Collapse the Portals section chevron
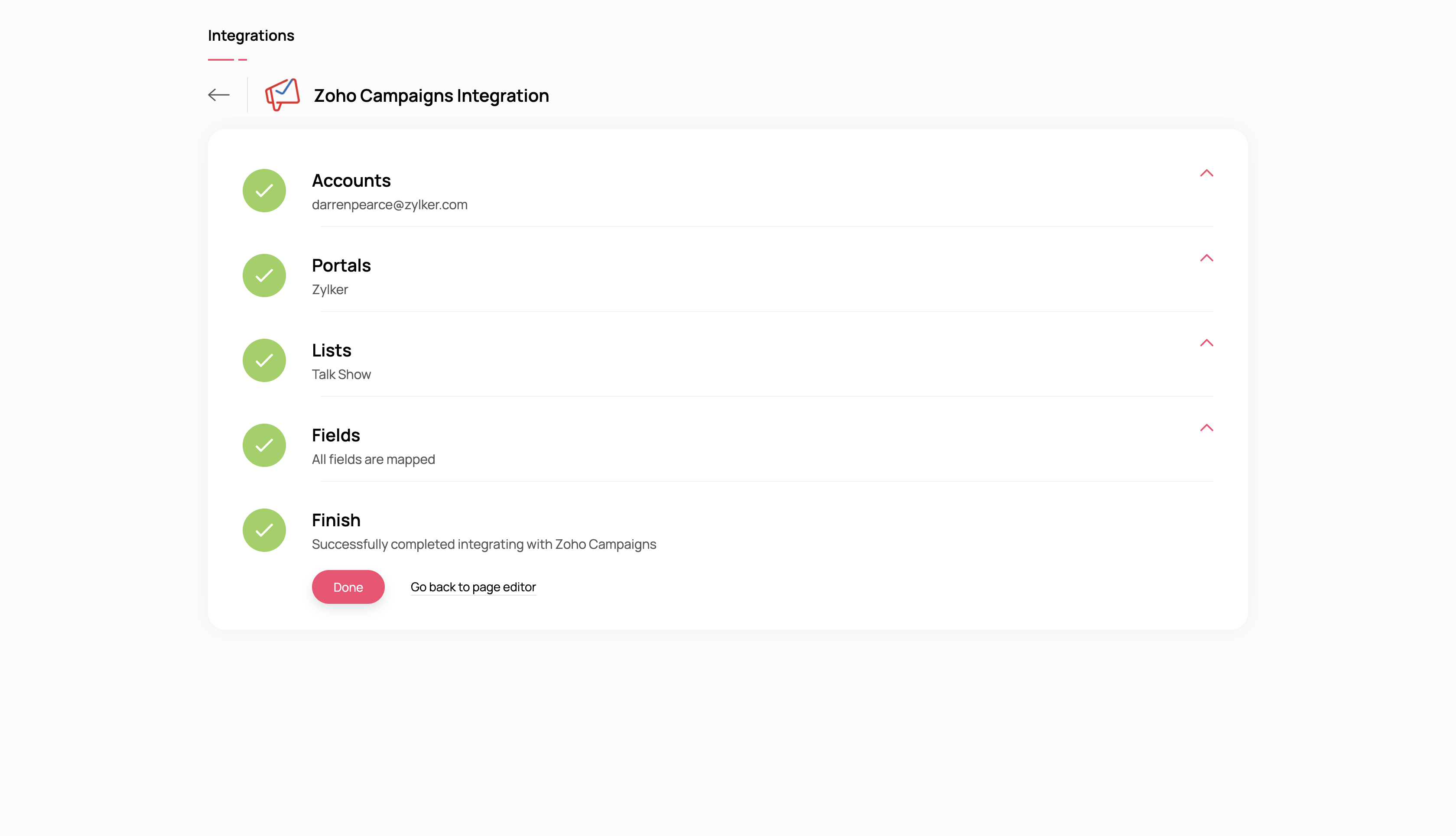Screen dimensions: 1456x836 point(1206,258)
